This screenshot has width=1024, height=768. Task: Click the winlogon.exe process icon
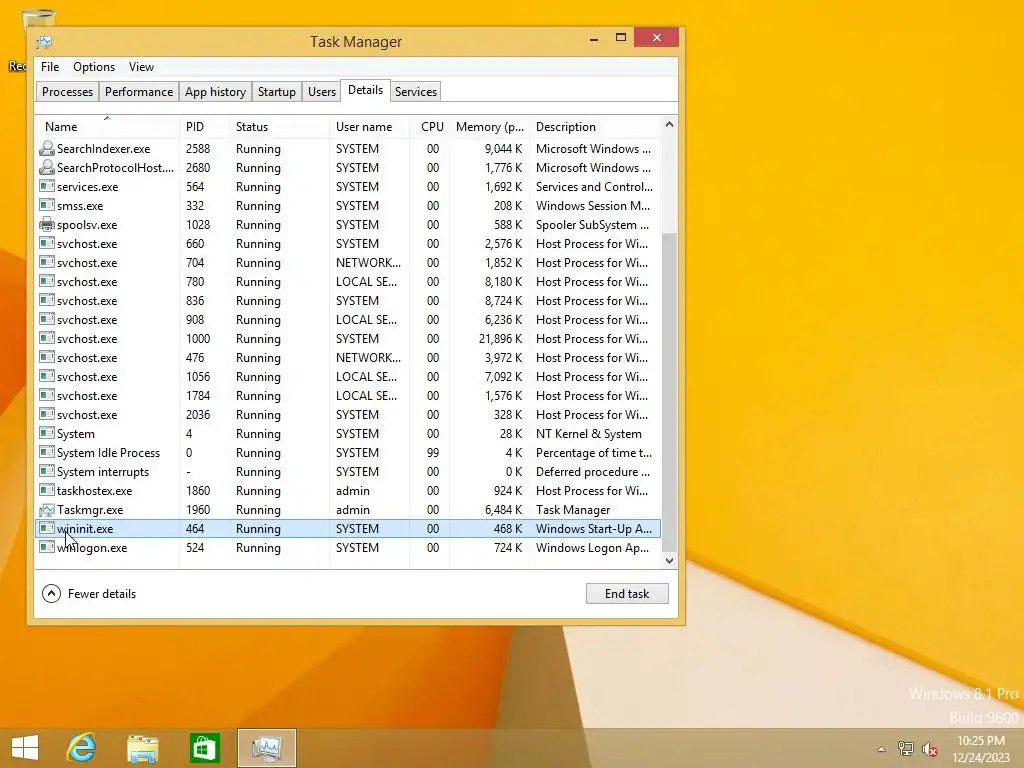pos(46,547)
